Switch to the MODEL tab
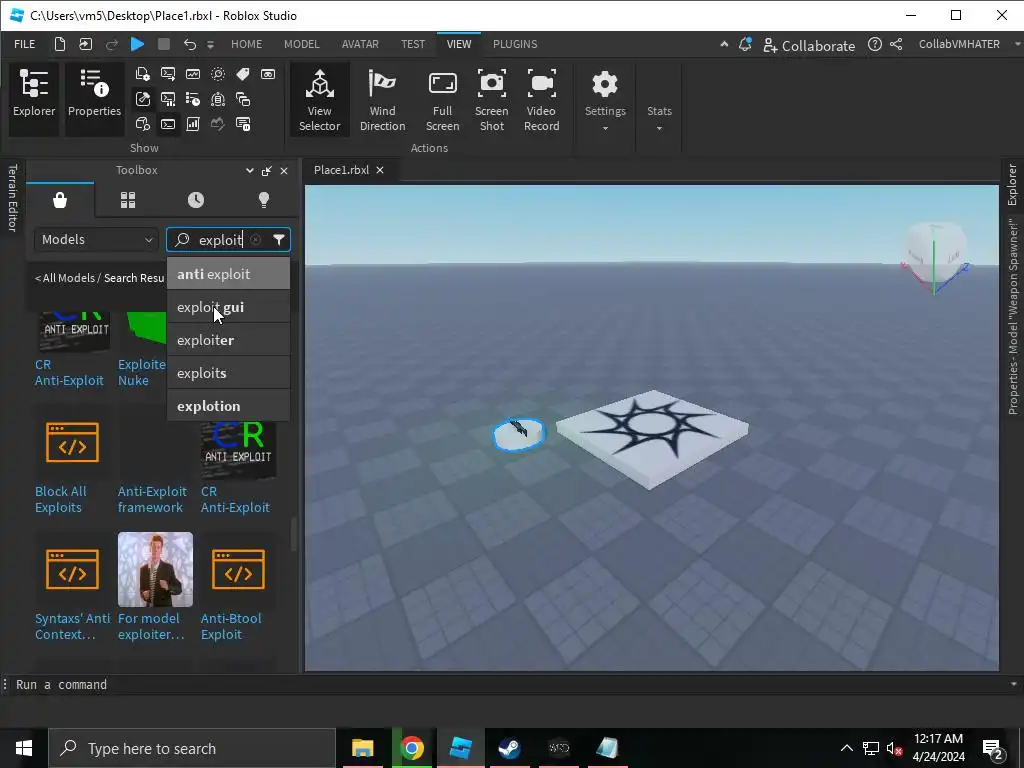1024x768 pixels. click(302, 44)
